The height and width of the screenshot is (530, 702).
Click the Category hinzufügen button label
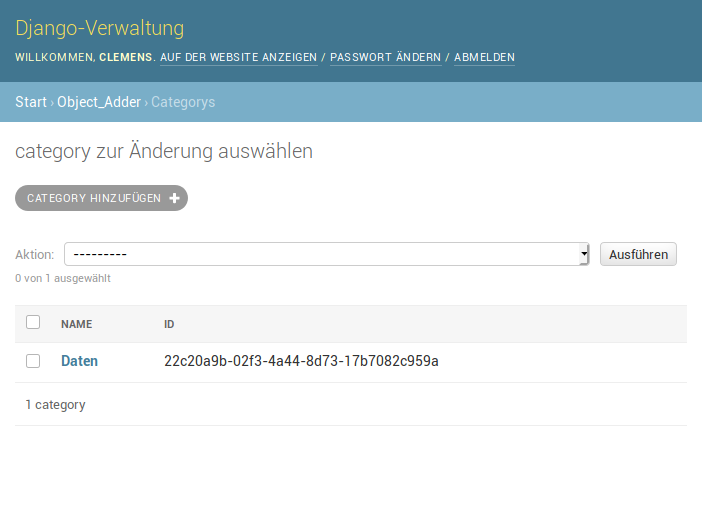pyautogui.click(x=94, y=199)
